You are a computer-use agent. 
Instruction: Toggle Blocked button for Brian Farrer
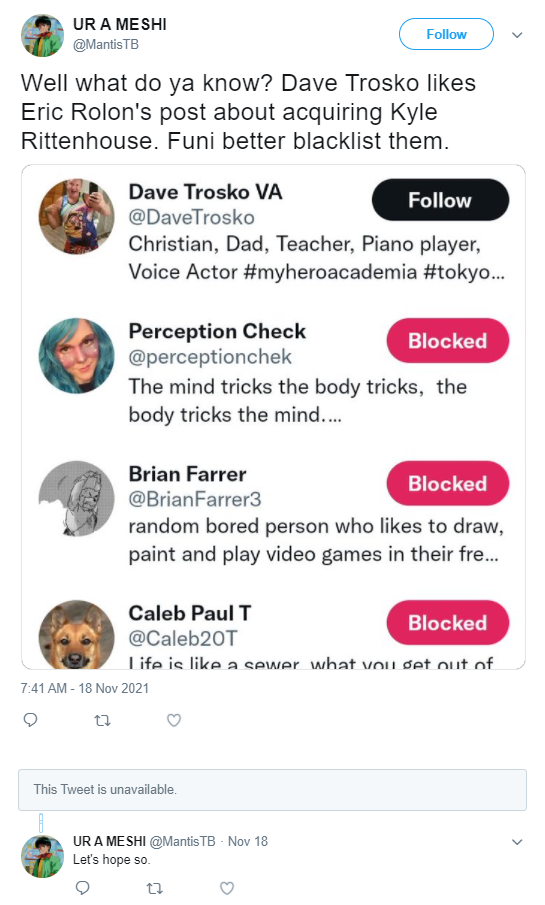[447, 483]
